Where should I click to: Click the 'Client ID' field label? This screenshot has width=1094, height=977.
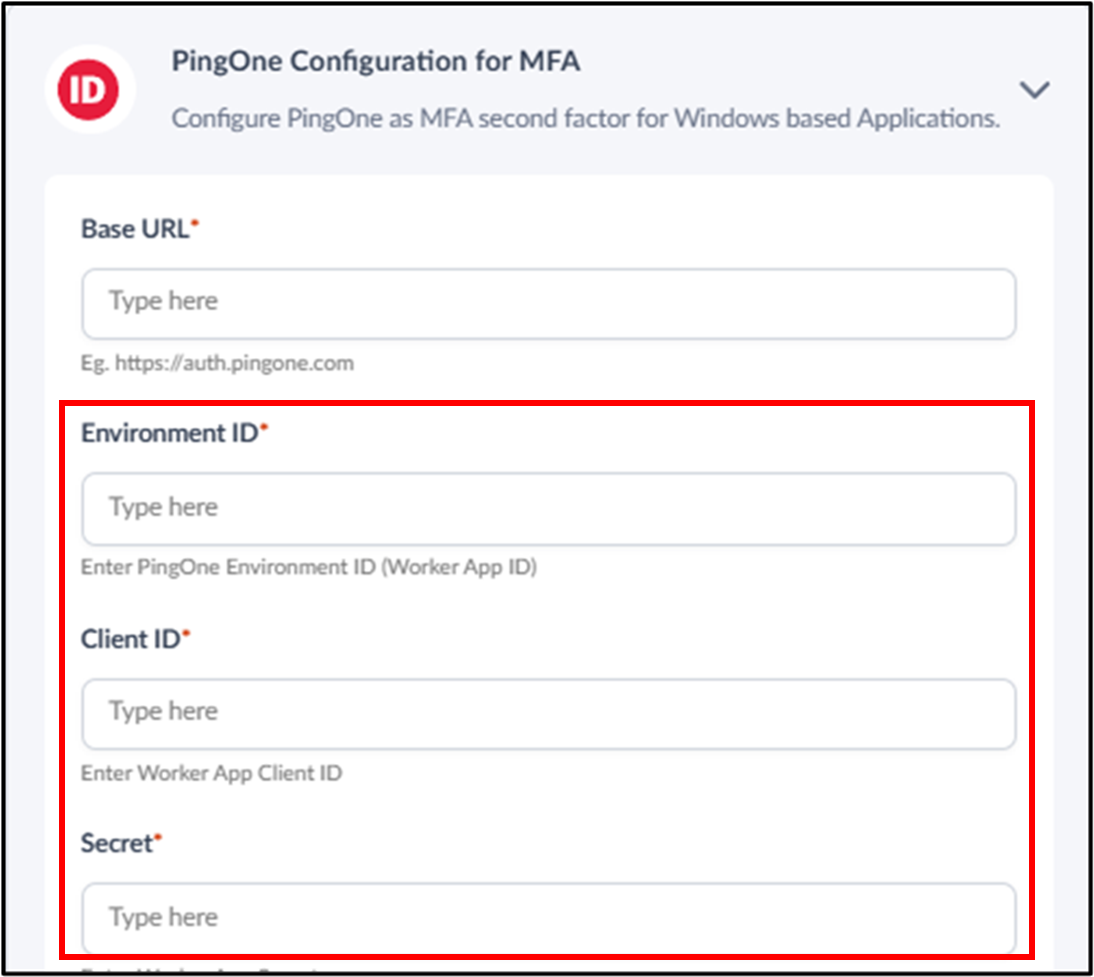(x=130, y=639)
